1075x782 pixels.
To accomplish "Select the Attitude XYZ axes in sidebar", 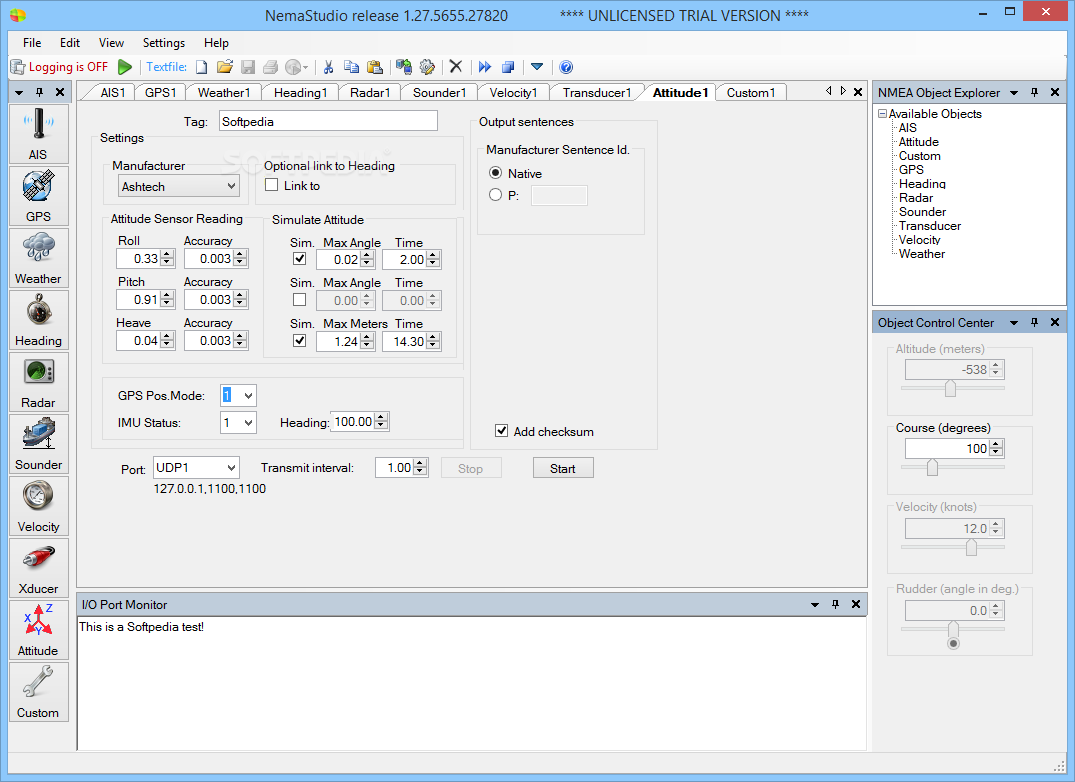I will [38, 631].
